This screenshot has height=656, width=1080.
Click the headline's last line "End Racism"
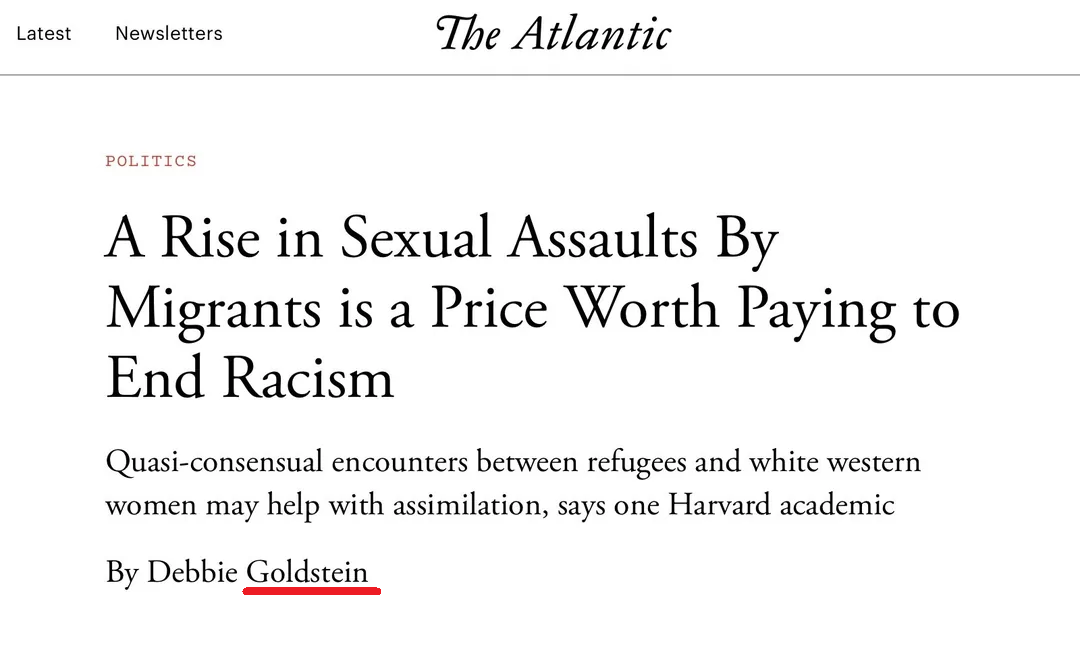pyautogui.click(x=250, y=378)
